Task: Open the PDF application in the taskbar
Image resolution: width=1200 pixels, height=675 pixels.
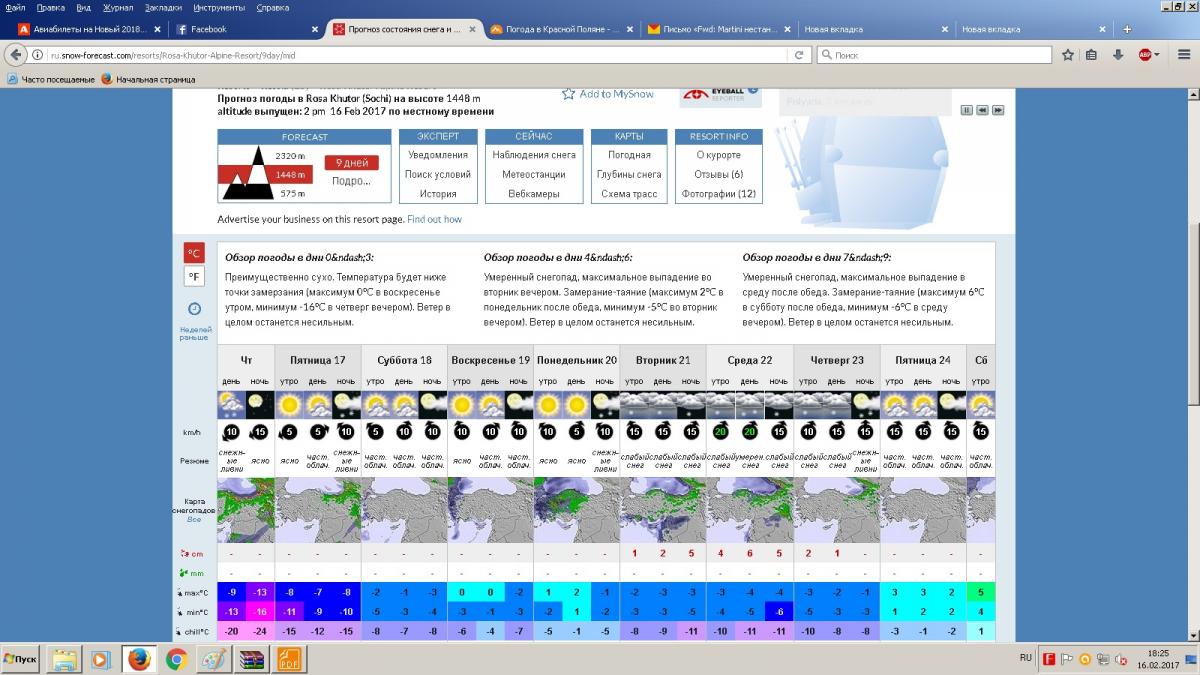Action: 288,659
